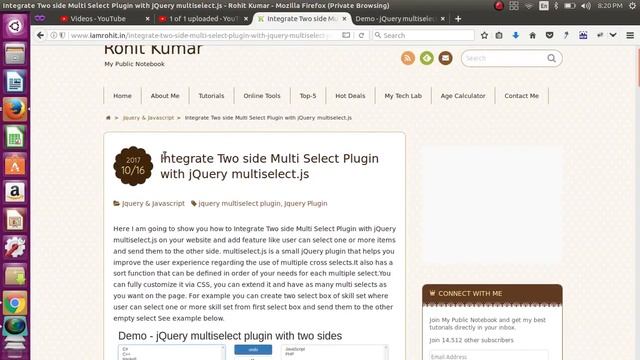Focus the Firefox search box
640x360 pixels.
coord(424,35)
